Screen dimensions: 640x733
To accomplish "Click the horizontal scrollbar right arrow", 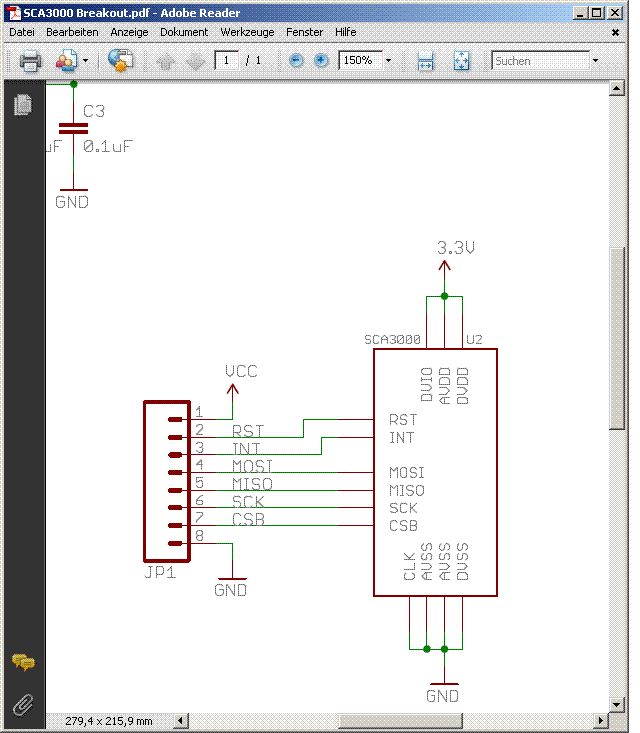I will (x=601, y=720).
